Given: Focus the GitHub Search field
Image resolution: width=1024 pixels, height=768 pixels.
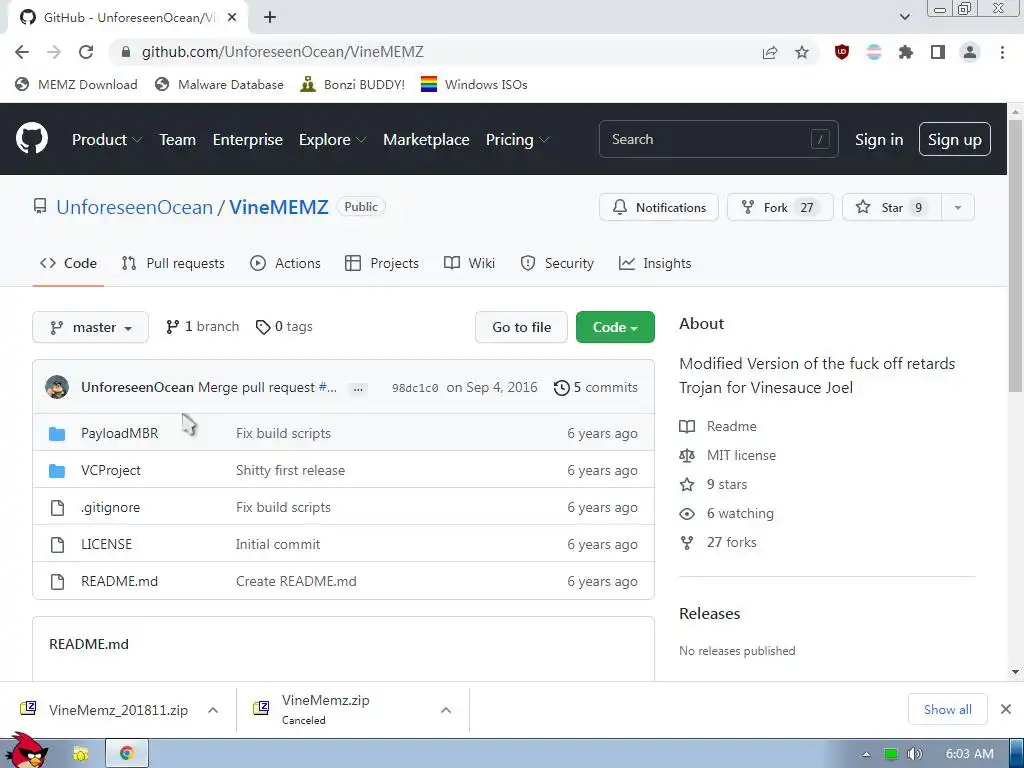Looking at the screenshot, I should (718, 139).
